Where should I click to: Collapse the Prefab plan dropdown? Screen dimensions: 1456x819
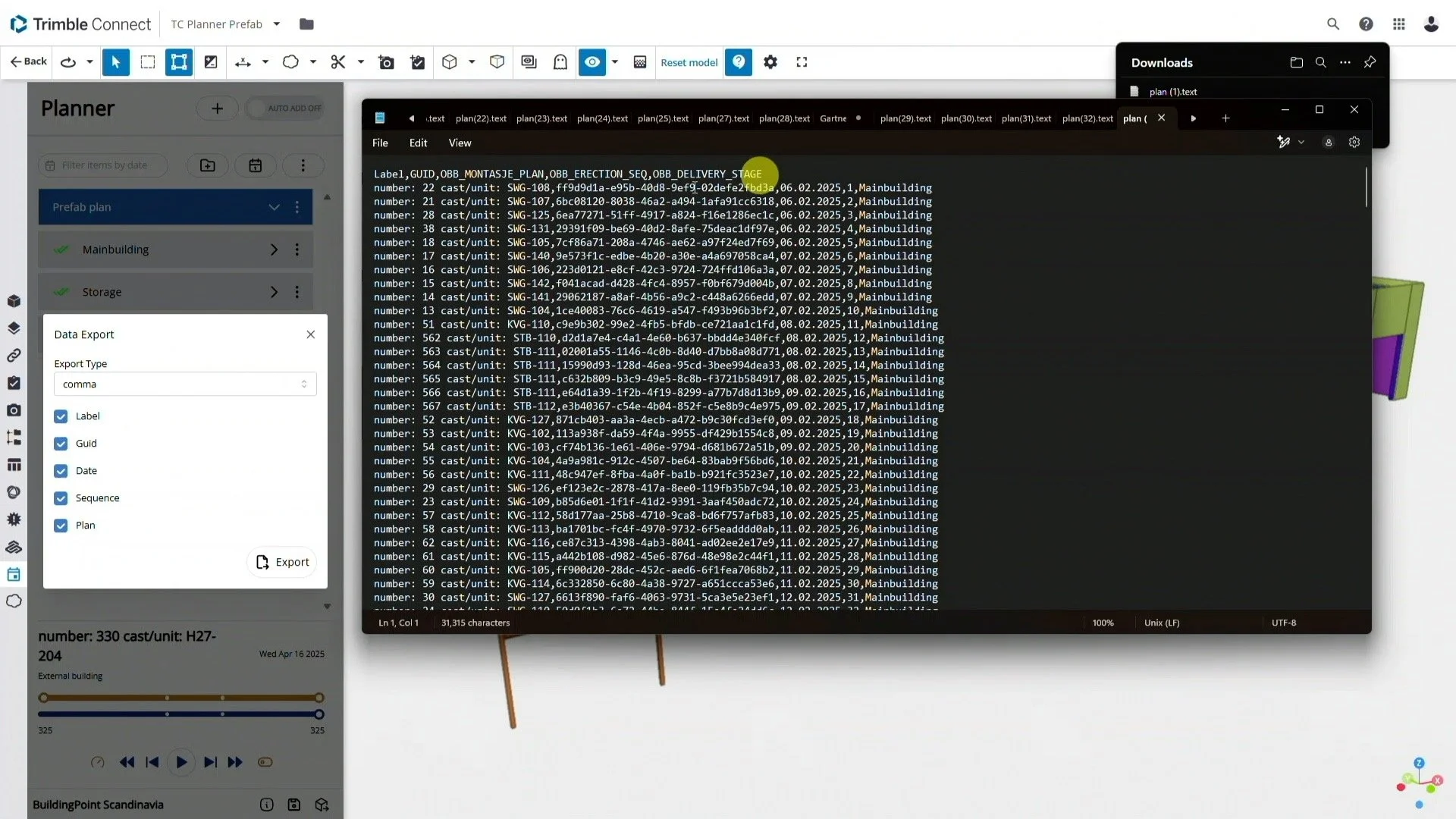point(274,207)
